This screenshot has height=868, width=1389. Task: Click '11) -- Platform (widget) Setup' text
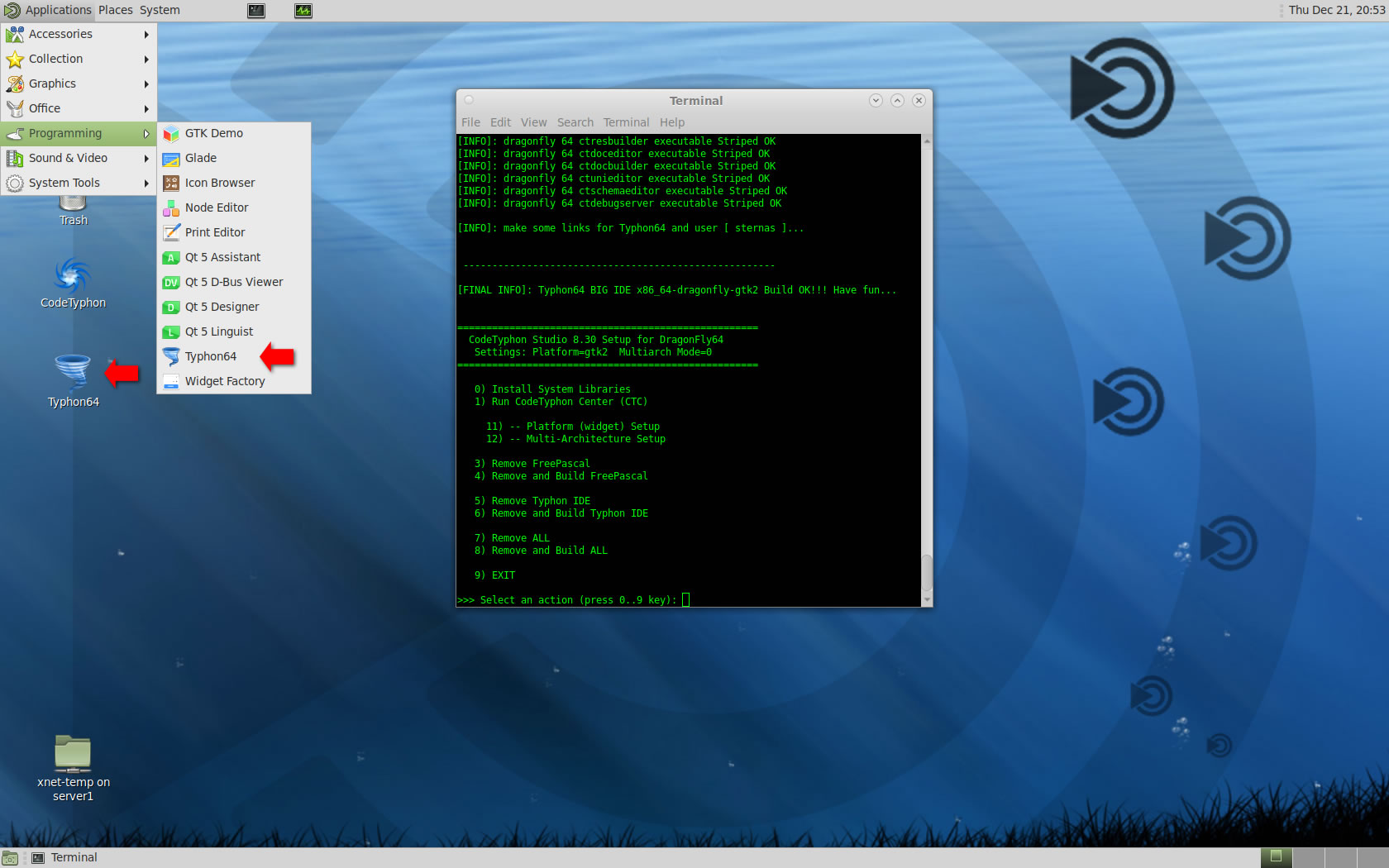point(573,427)
